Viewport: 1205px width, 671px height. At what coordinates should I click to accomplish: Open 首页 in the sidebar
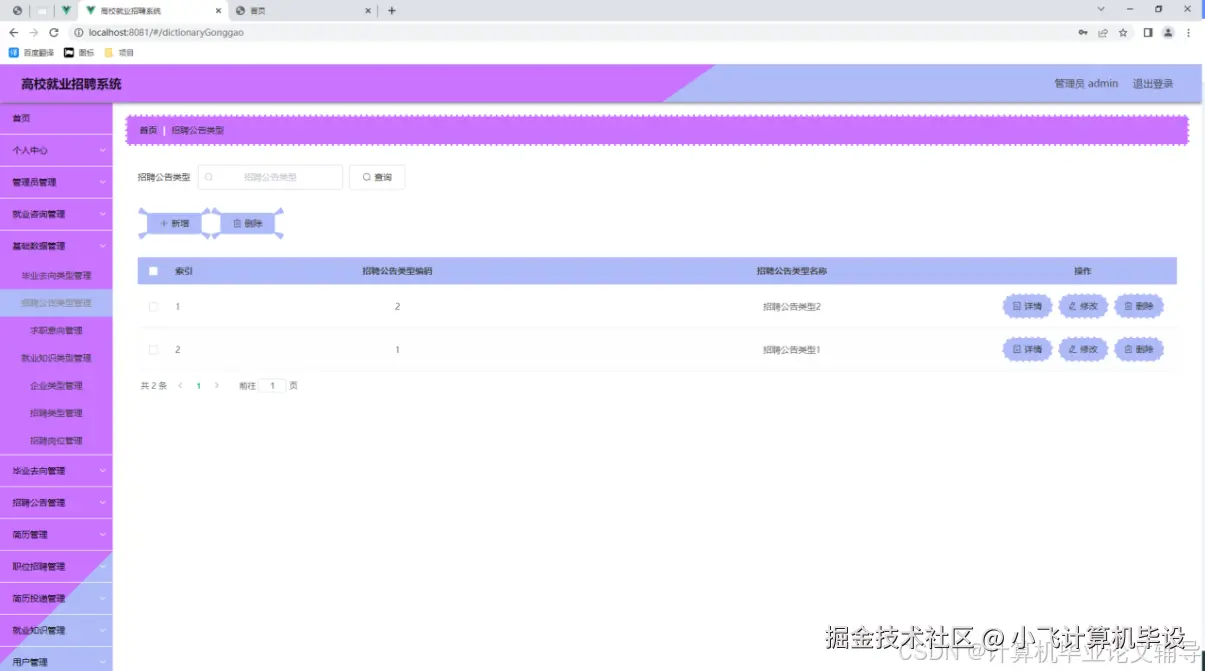(56, 118)
